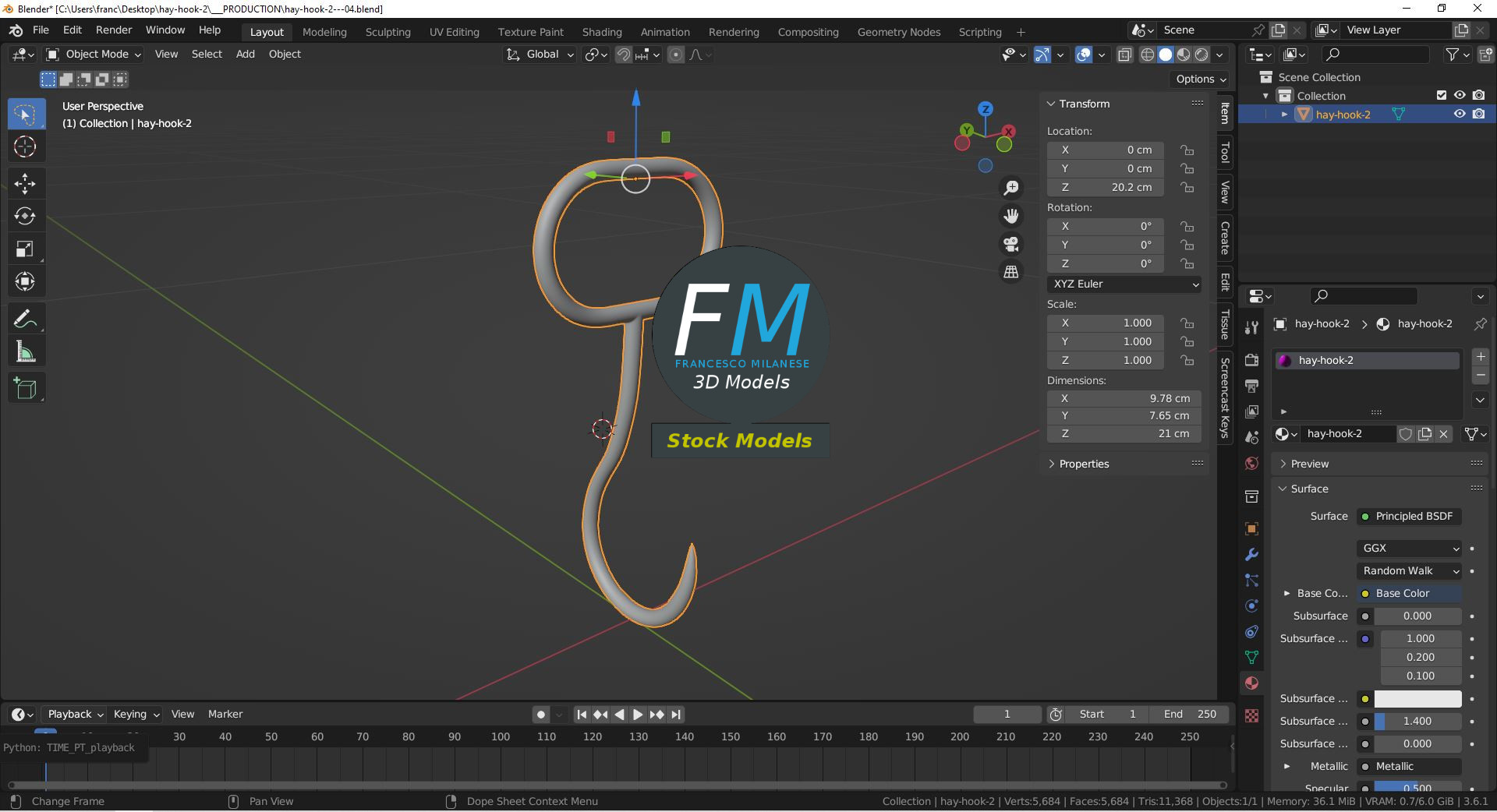The image size is (1497, 812).
Task: Play the animation forward
Action: coord(638,715)
